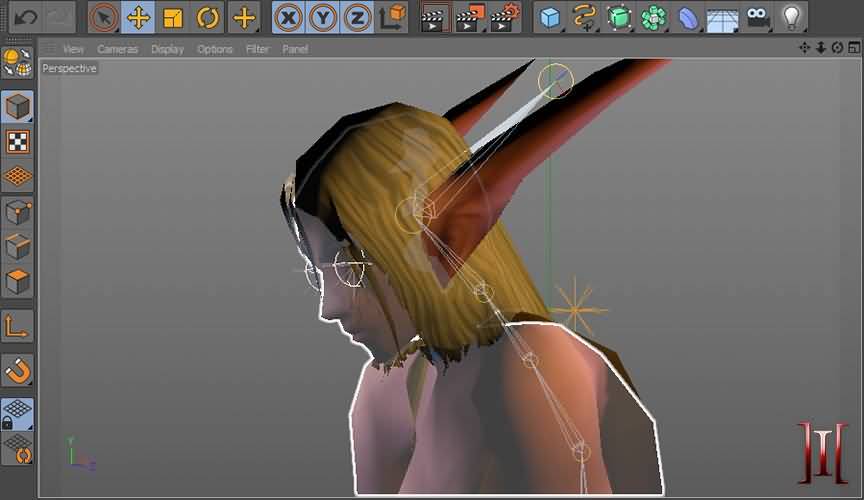Open the Panel menu

[295, 49]
